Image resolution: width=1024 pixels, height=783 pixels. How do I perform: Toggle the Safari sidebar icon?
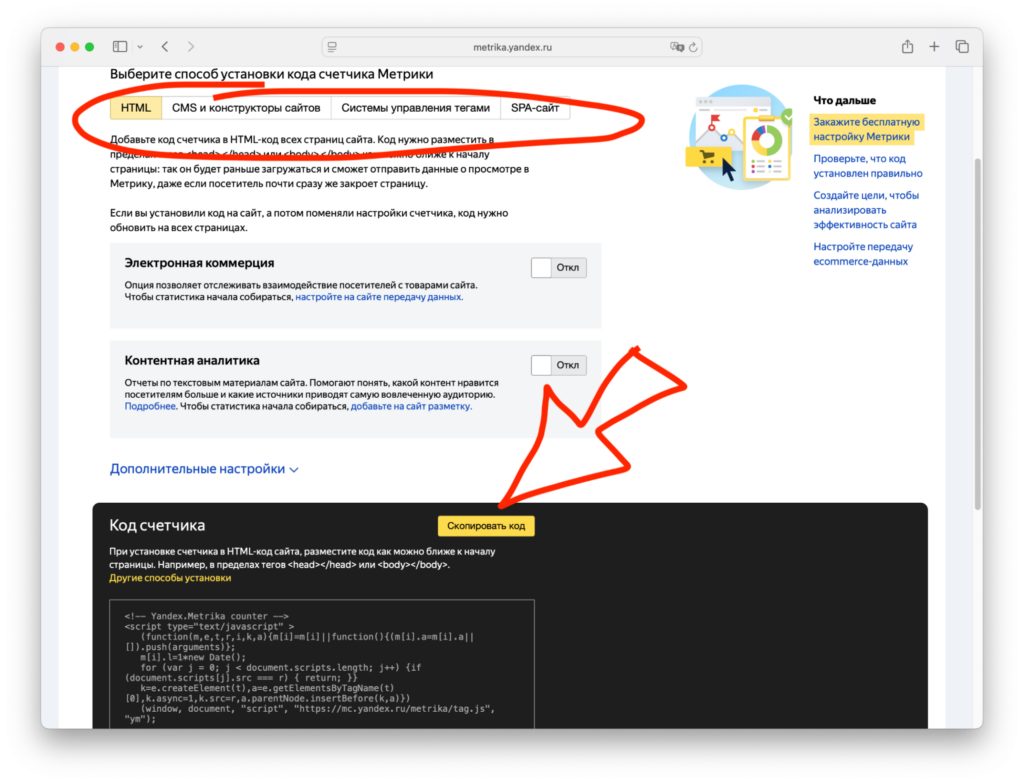coord(120,46)
